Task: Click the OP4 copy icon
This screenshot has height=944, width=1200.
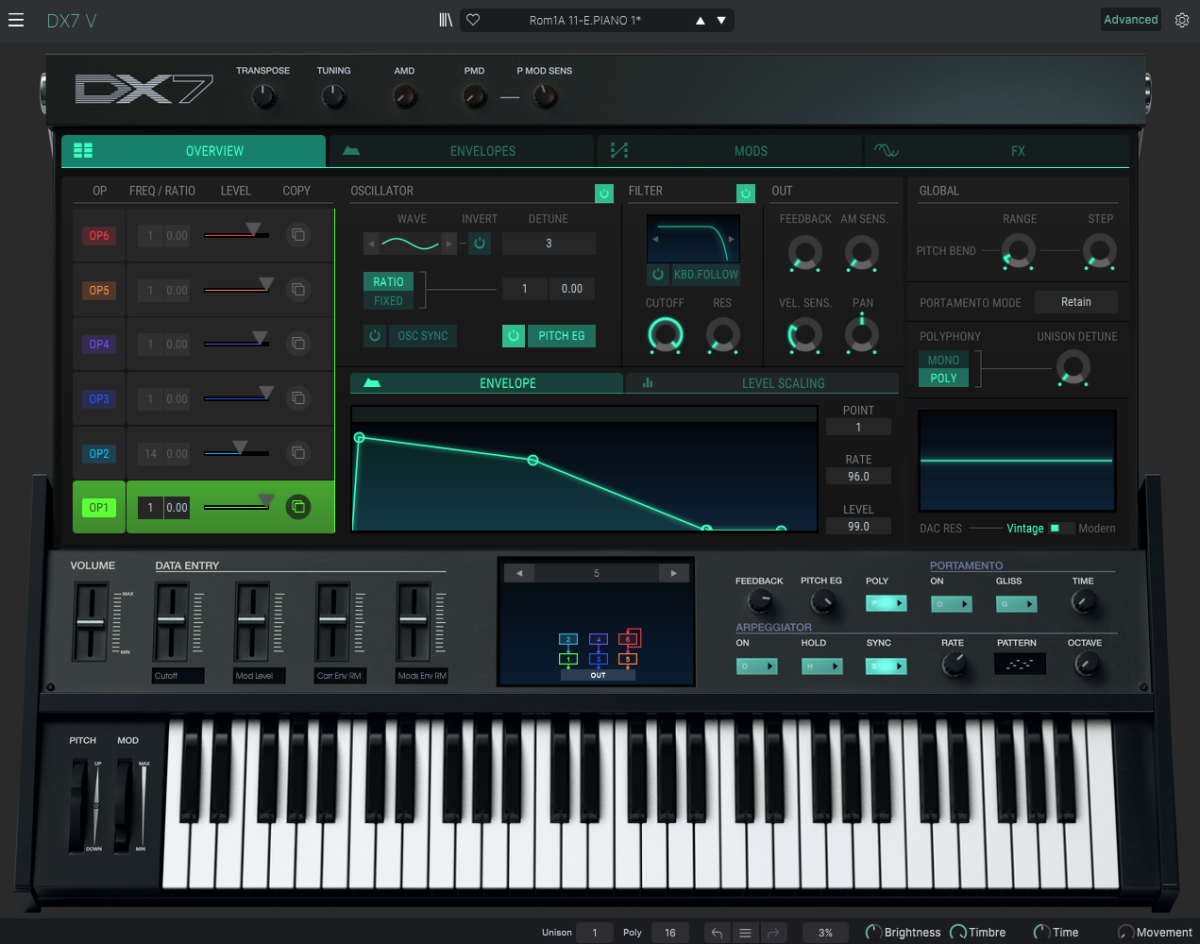Action: click(x=297, y=344)
